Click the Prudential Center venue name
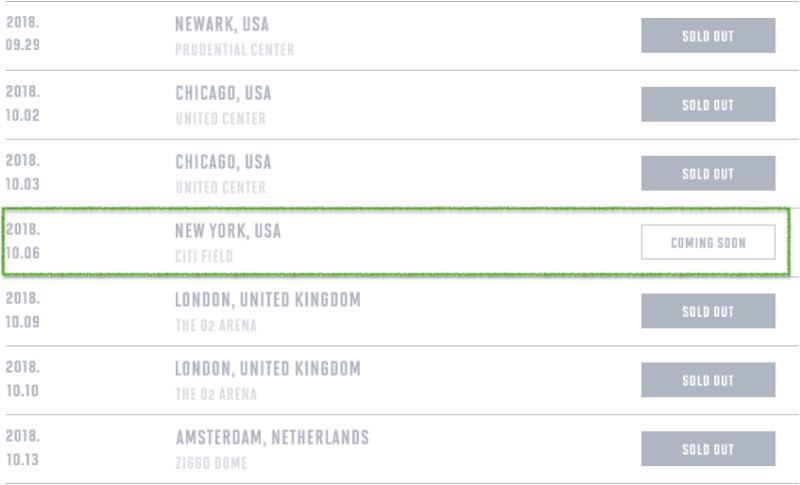The height and width of the screenshot is (485, 800). (x=235, y=49)
